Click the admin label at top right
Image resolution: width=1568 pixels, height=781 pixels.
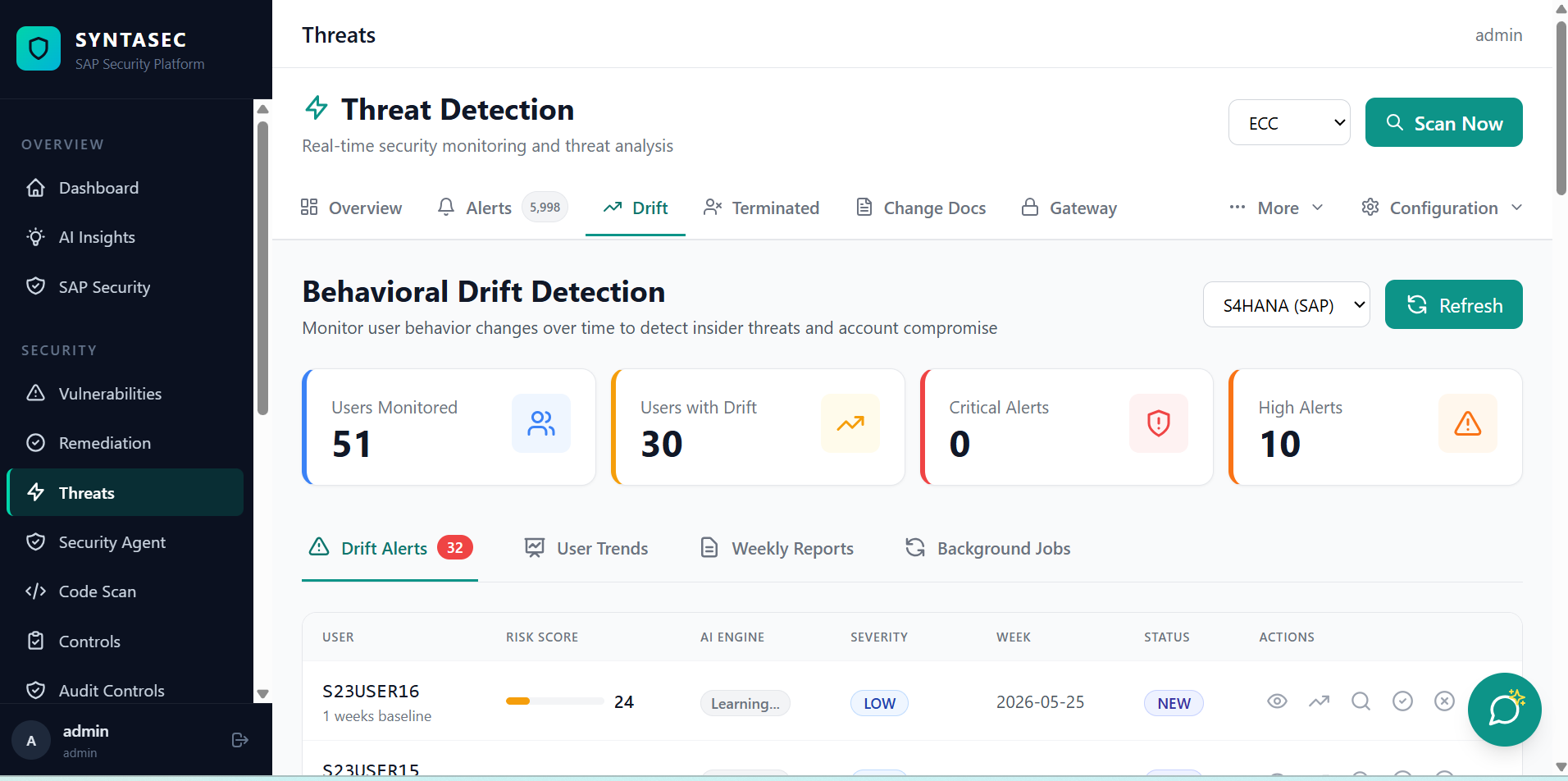[x=1498, y=34]
